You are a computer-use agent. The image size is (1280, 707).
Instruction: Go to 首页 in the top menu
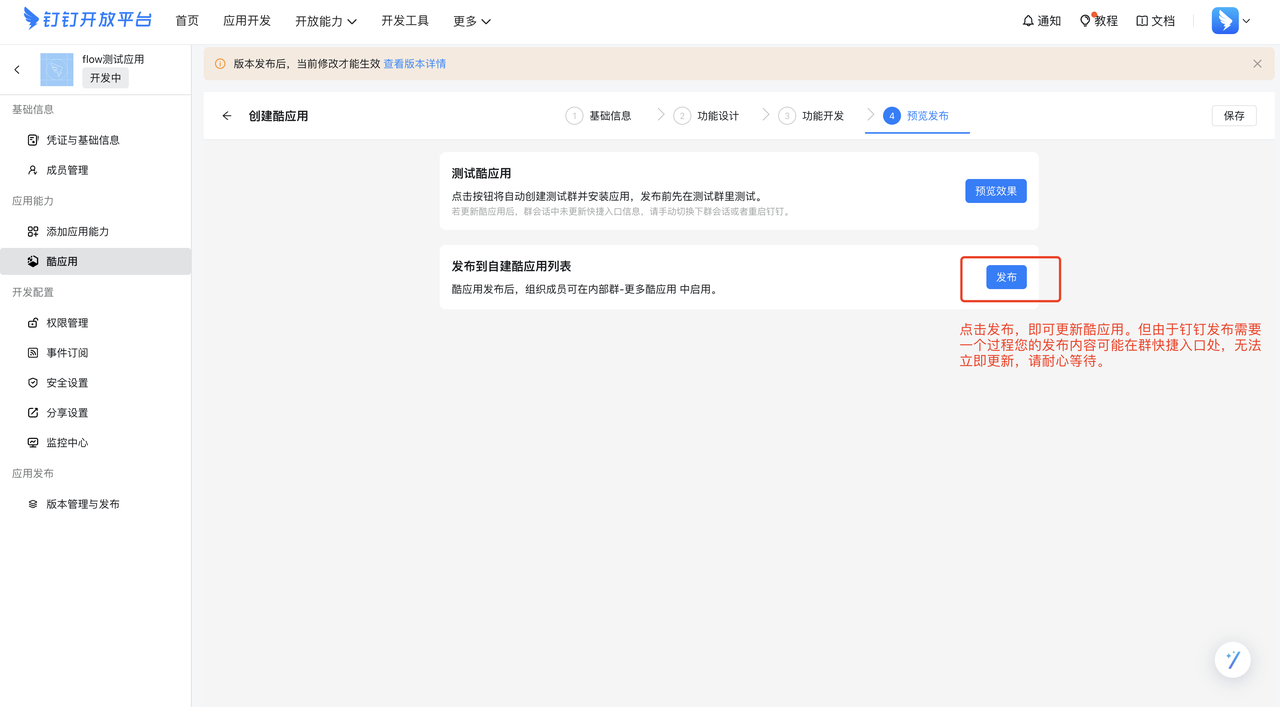point(187,20)
